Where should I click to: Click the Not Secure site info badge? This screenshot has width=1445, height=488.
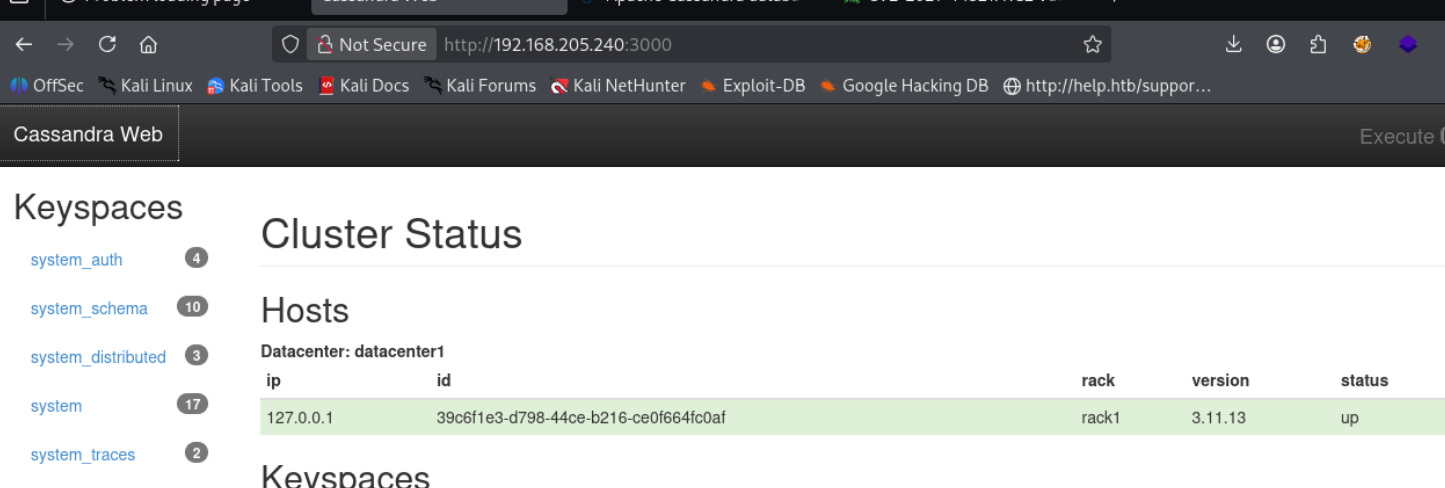tap(371, 44)
